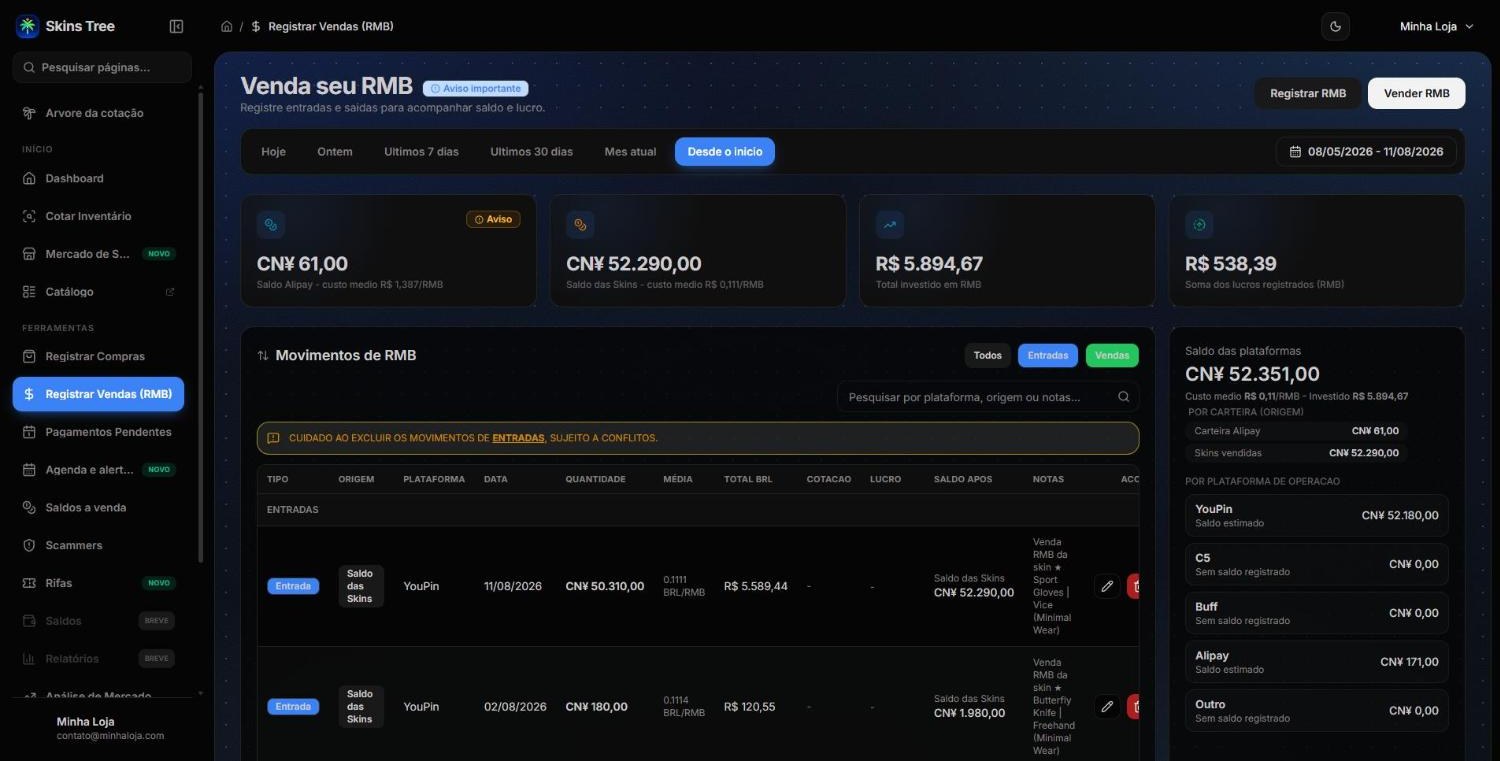Click the Registrar RMB button
The image size is (1500, 761).
click(1308, 93)
